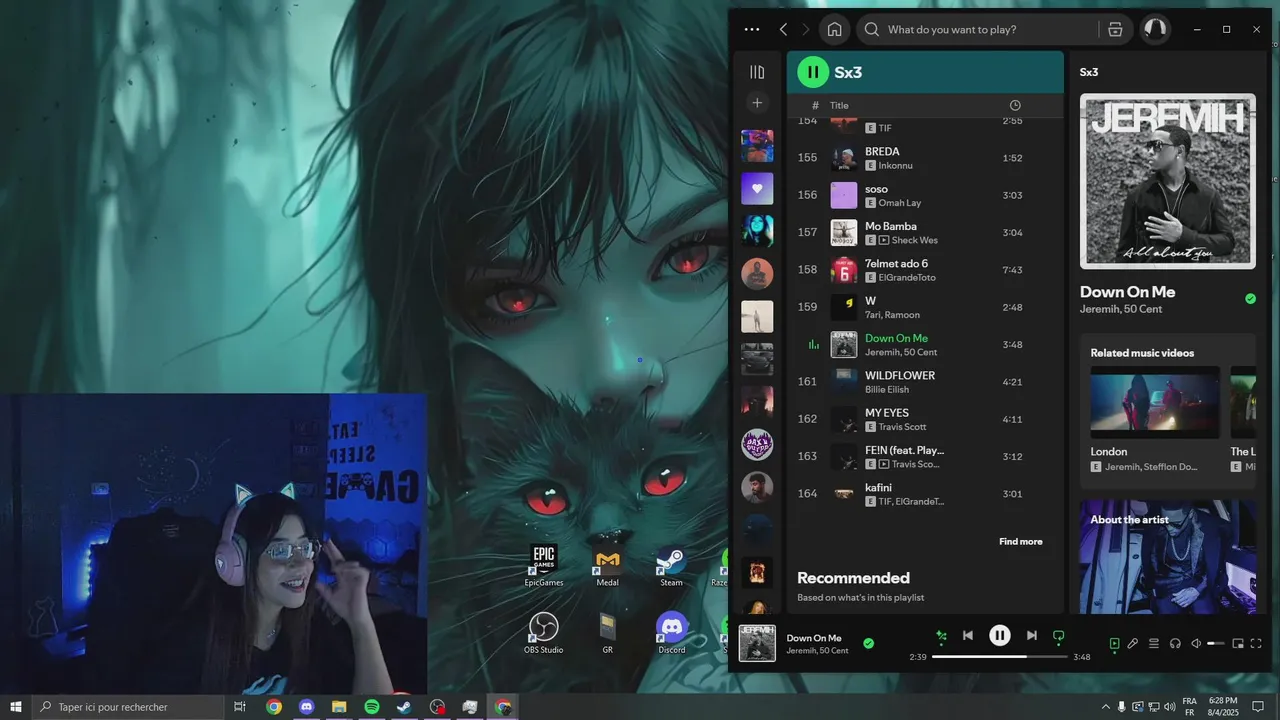Pause playback in the bottom player bar
This screenshot has width=1280, height=720.
[1000, 635]
